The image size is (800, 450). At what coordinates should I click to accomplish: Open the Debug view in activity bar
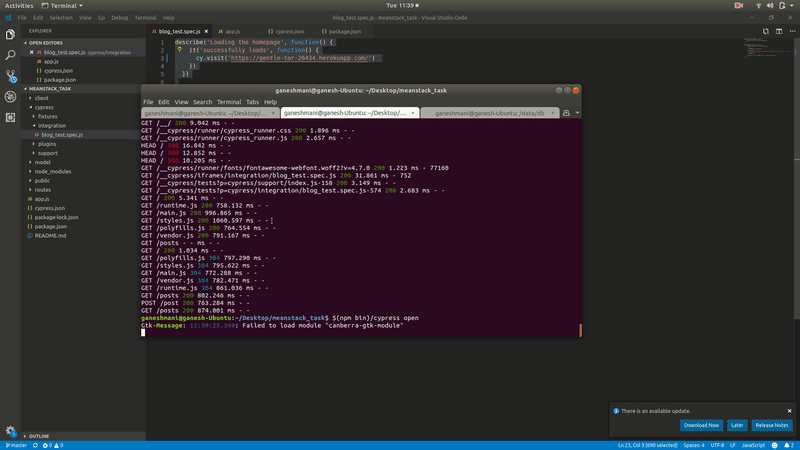pyautogui.click(x=10, y=96)
